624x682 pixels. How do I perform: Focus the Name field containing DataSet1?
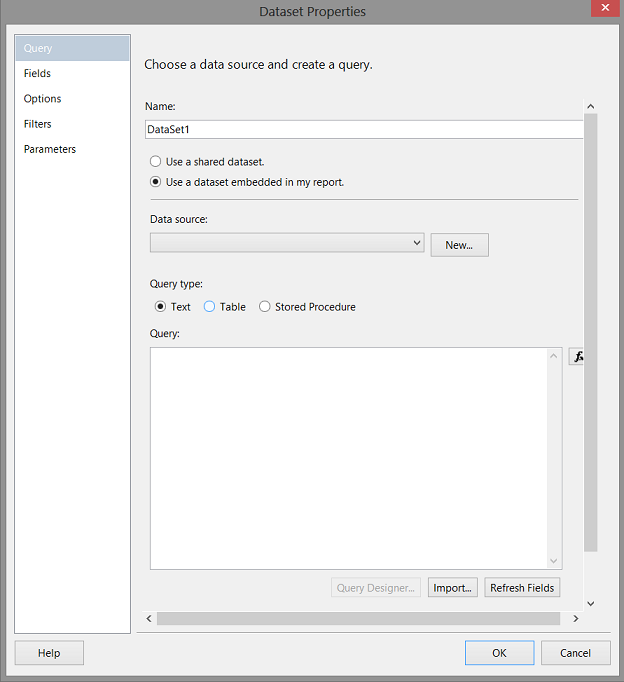(x=364, y=130)
